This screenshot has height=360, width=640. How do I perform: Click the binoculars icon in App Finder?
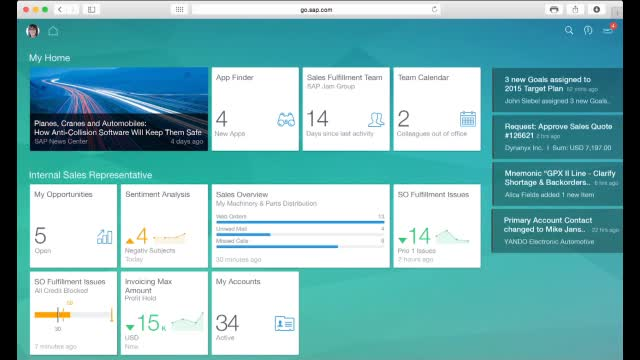pyautogui.click(x=286, y=120)
